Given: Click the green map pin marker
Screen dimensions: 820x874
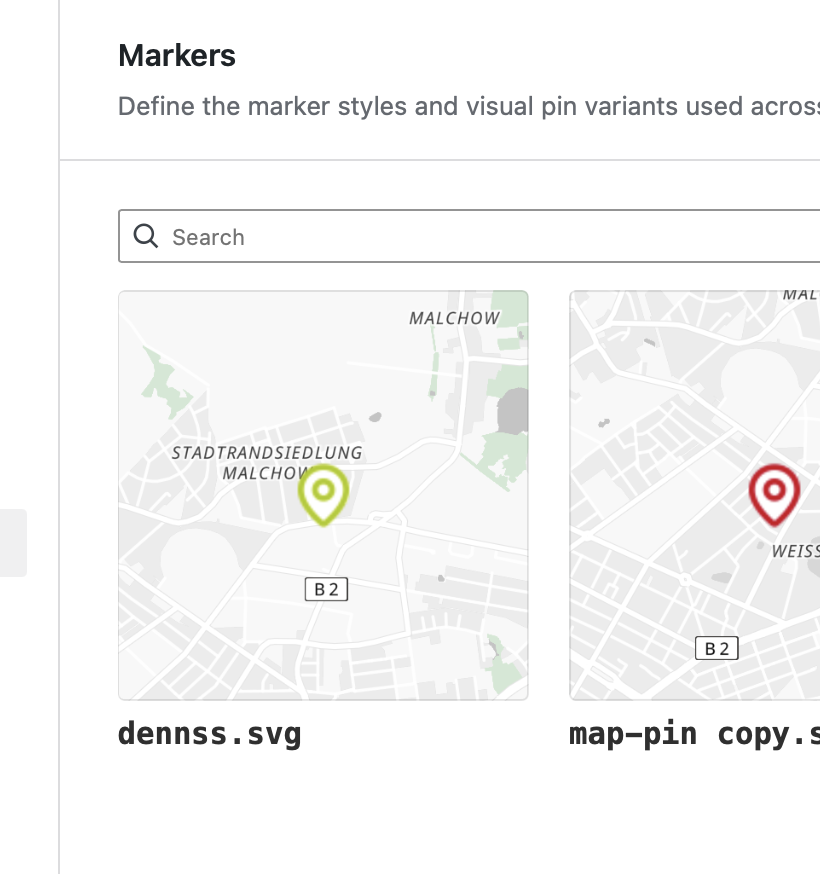Looking at the screenshot, I should (x=323, y=494).
